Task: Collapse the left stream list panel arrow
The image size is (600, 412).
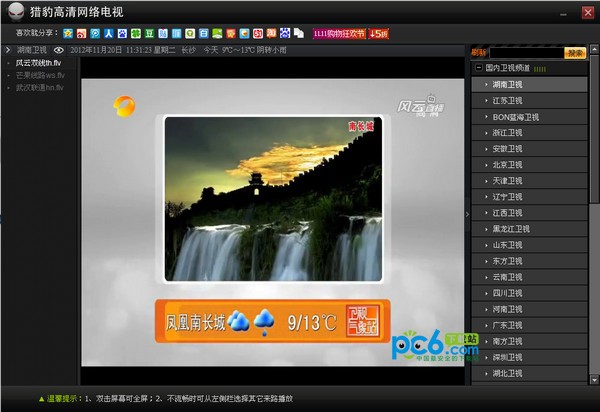Action: click(6, 49)
